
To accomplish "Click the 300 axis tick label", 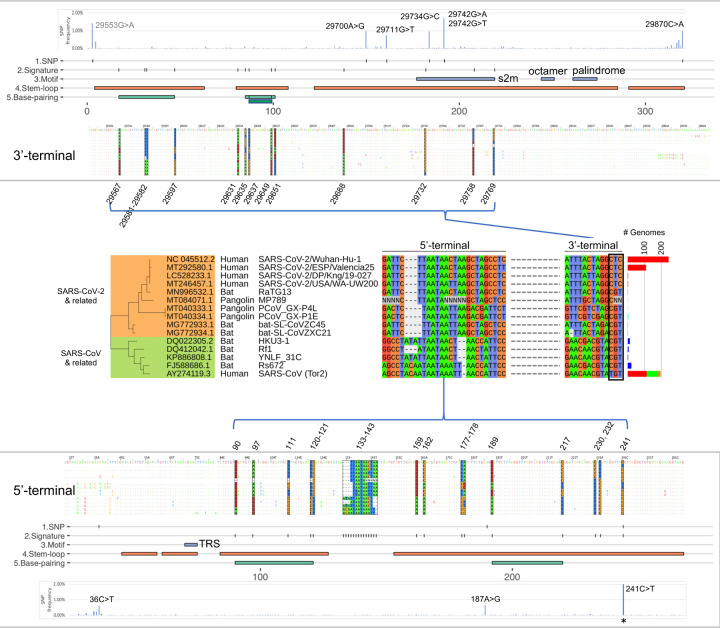I will (x=645, y=111).
